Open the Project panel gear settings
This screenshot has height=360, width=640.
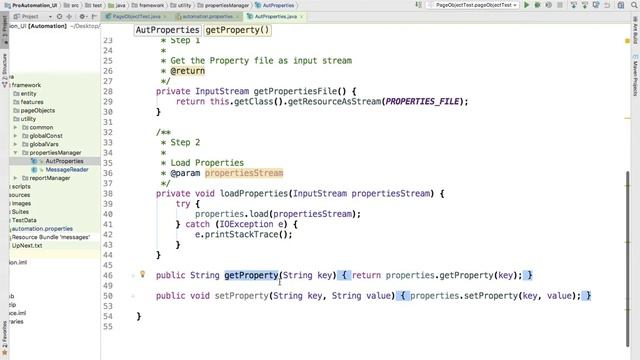[x=83, y=16]
